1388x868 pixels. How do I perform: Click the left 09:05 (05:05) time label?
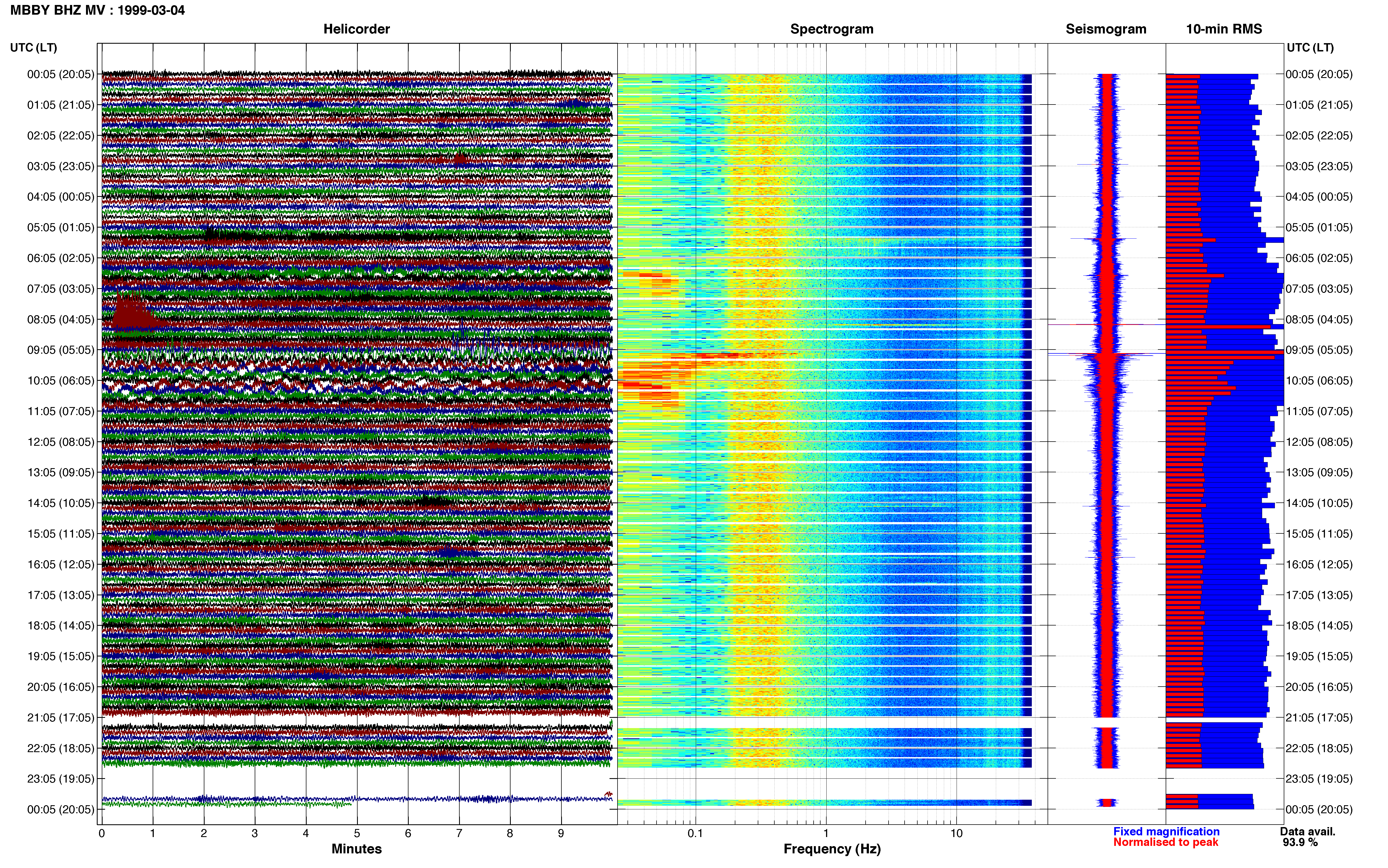[60, 350]
